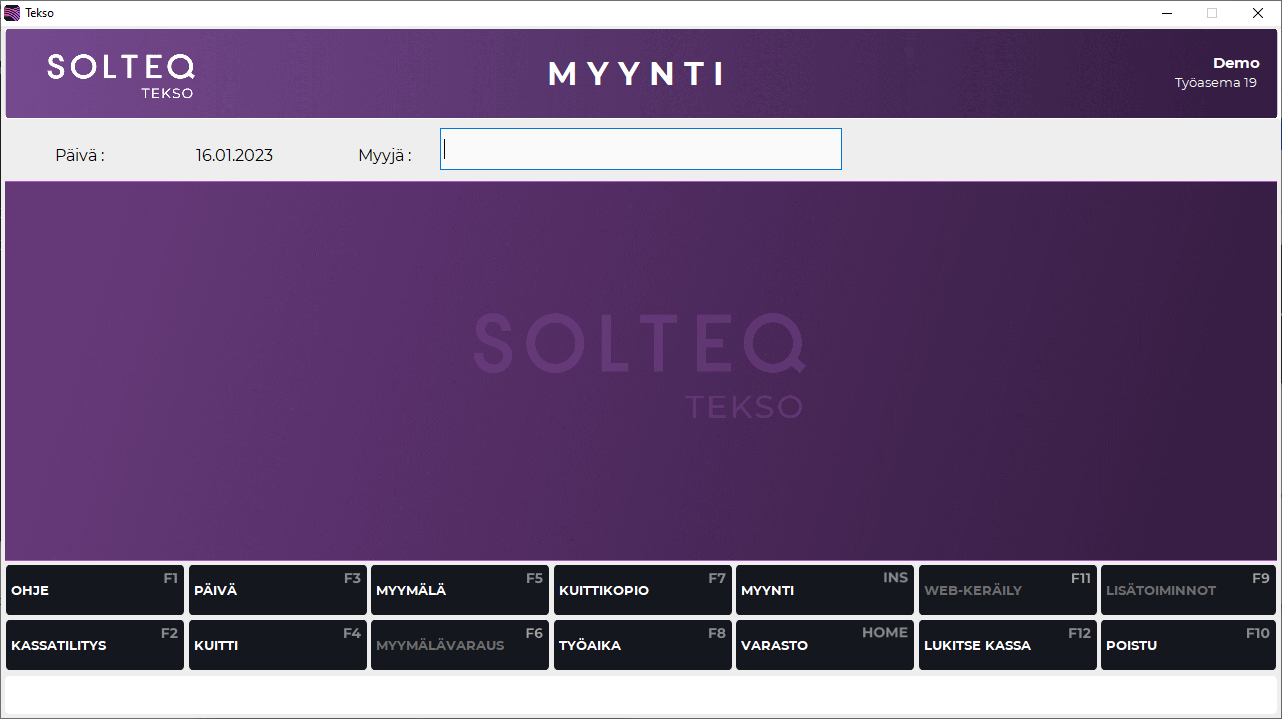Select MYYMÄLÄVARAUS F6 button
This screenshot has width=1282, height=719.
click(x=459, y=645)
